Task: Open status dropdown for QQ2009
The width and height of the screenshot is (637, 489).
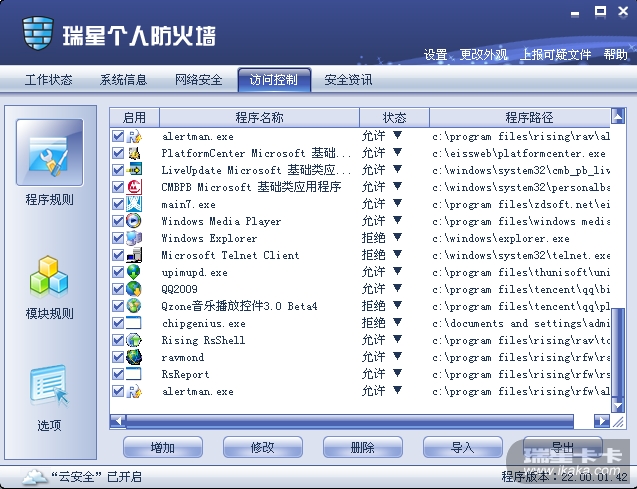Action: click(x=397, y=288)
